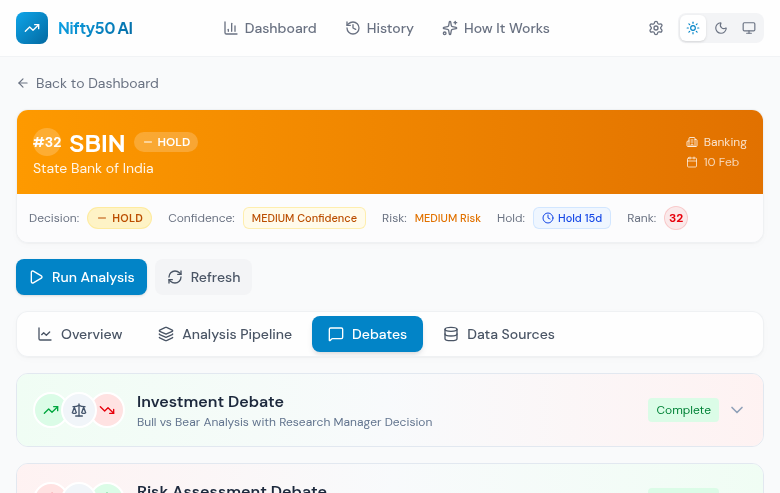
Task: Click the green bull trend icon in Investment Debate
Action: click(51, 410)
